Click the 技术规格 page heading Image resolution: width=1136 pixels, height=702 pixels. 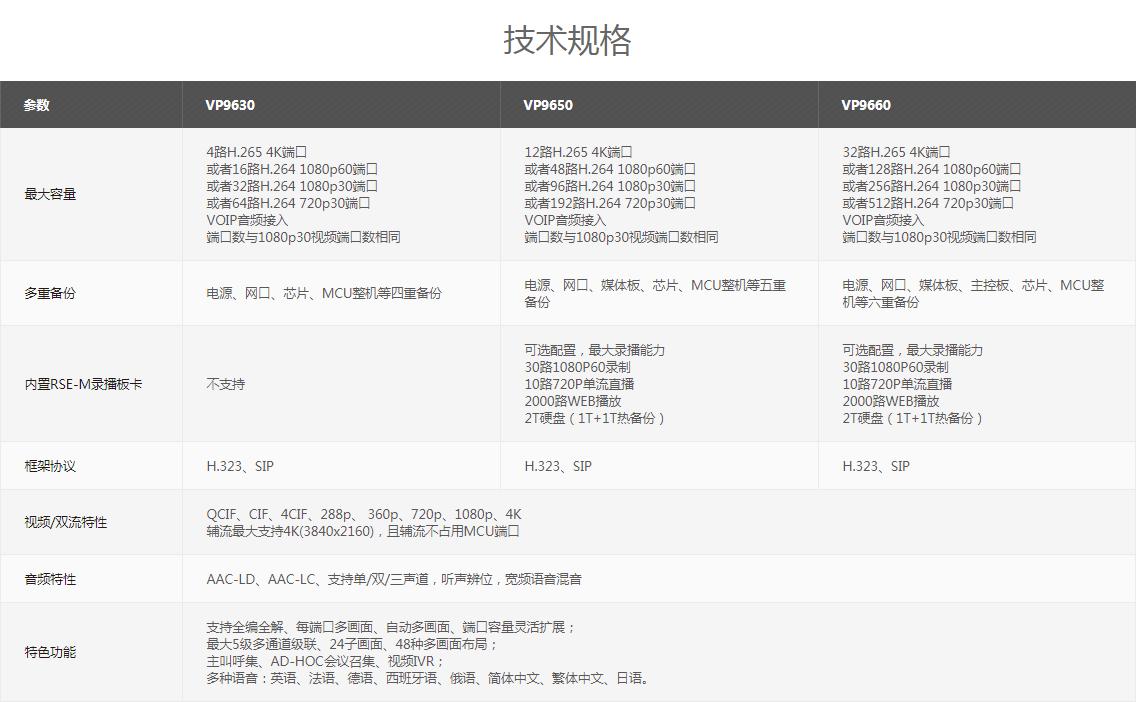(x=567, y=41)
